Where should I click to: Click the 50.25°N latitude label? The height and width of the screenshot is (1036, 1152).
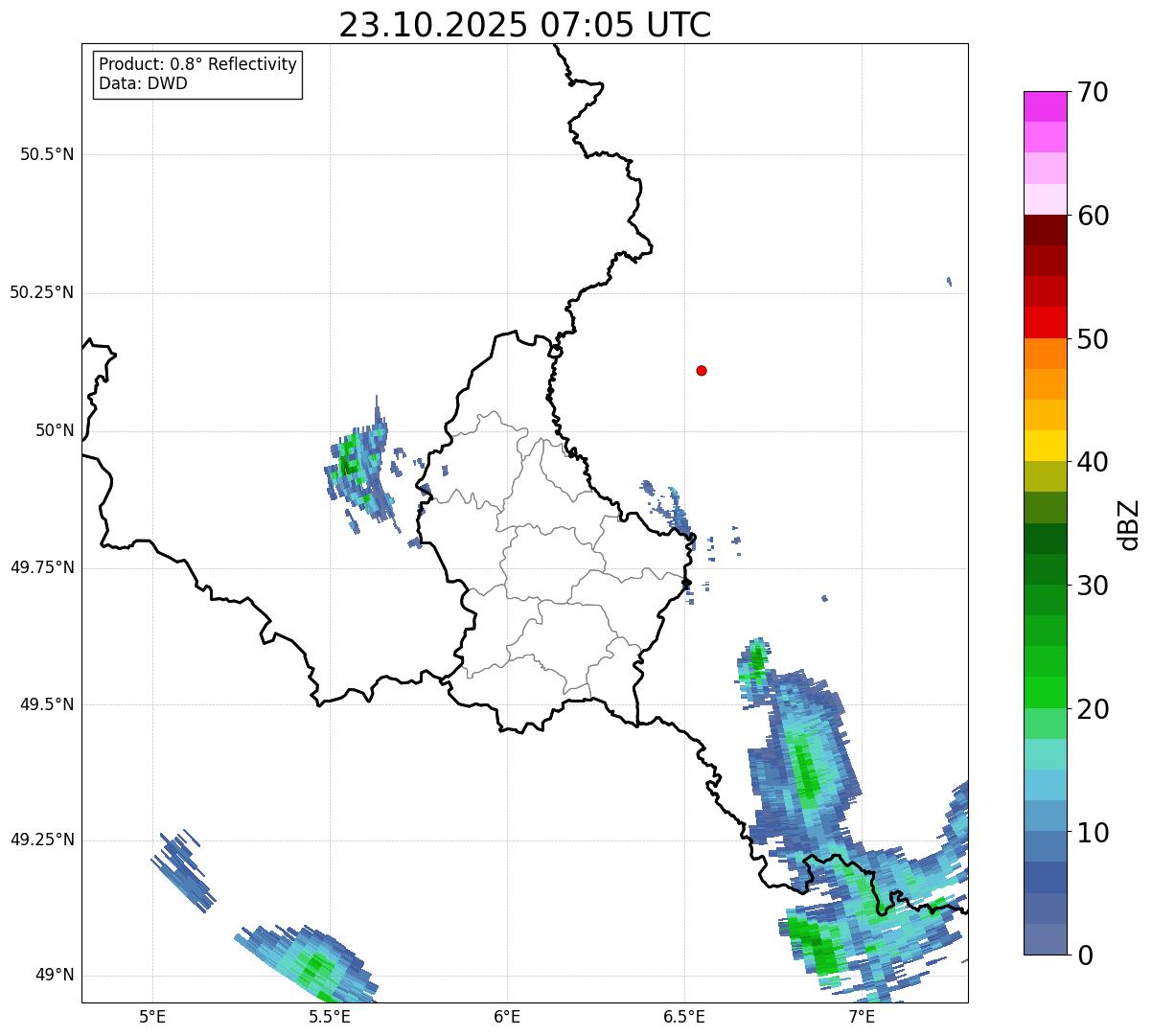click(x=41, y=292)
